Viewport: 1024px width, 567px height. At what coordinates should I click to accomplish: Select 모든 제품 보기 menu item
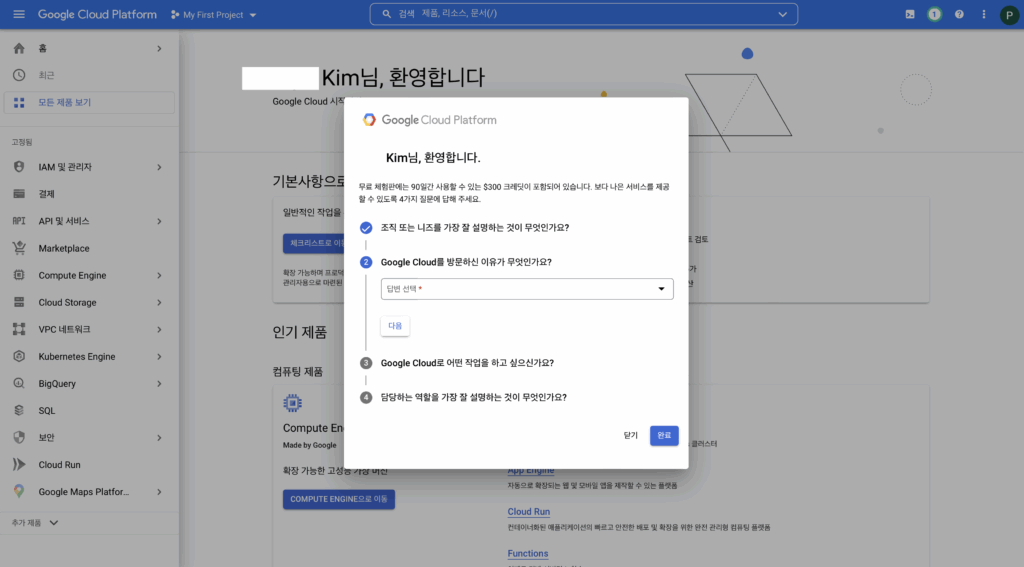(x=89, y=103)
